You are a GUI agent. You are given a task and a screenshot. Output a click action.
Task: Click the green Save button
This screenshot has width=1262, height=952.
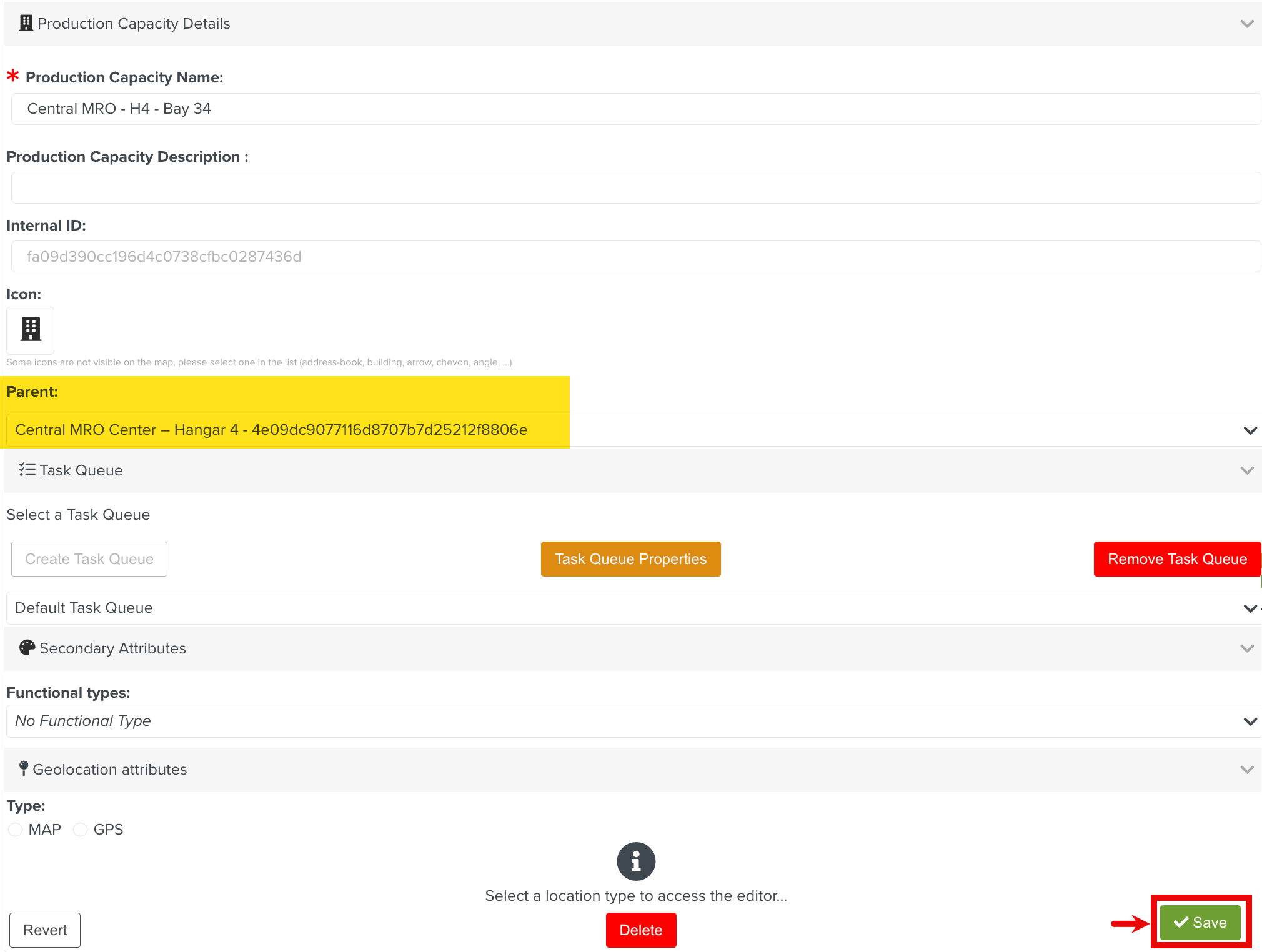1200,923
